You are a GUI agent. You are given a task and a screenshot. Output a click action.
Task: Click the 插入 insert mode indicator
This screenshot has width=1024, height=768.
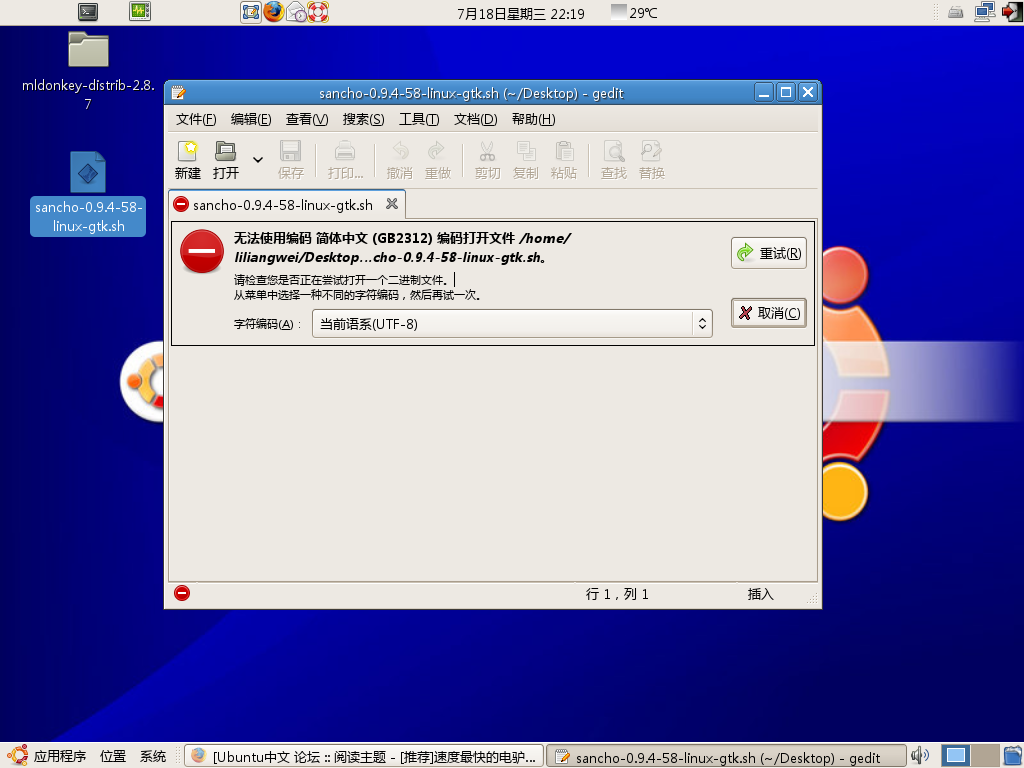[x=760, y=594]
